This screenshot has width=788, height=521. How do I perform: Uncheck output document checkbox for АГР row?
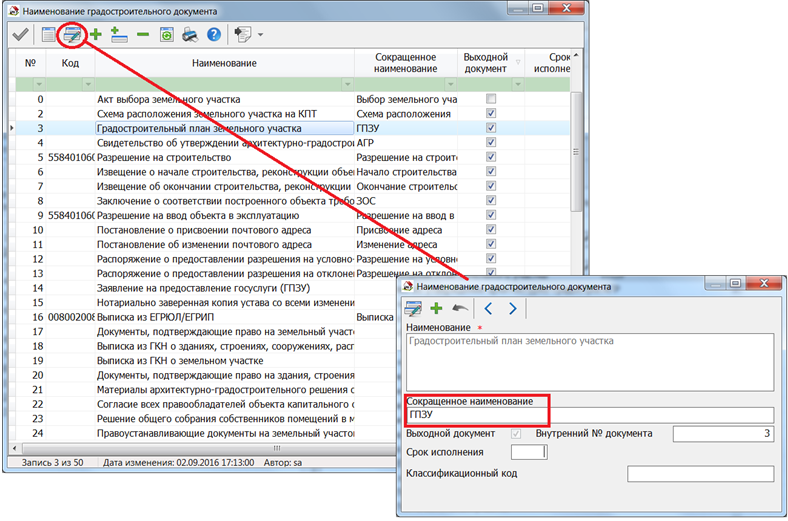(490, 143)
